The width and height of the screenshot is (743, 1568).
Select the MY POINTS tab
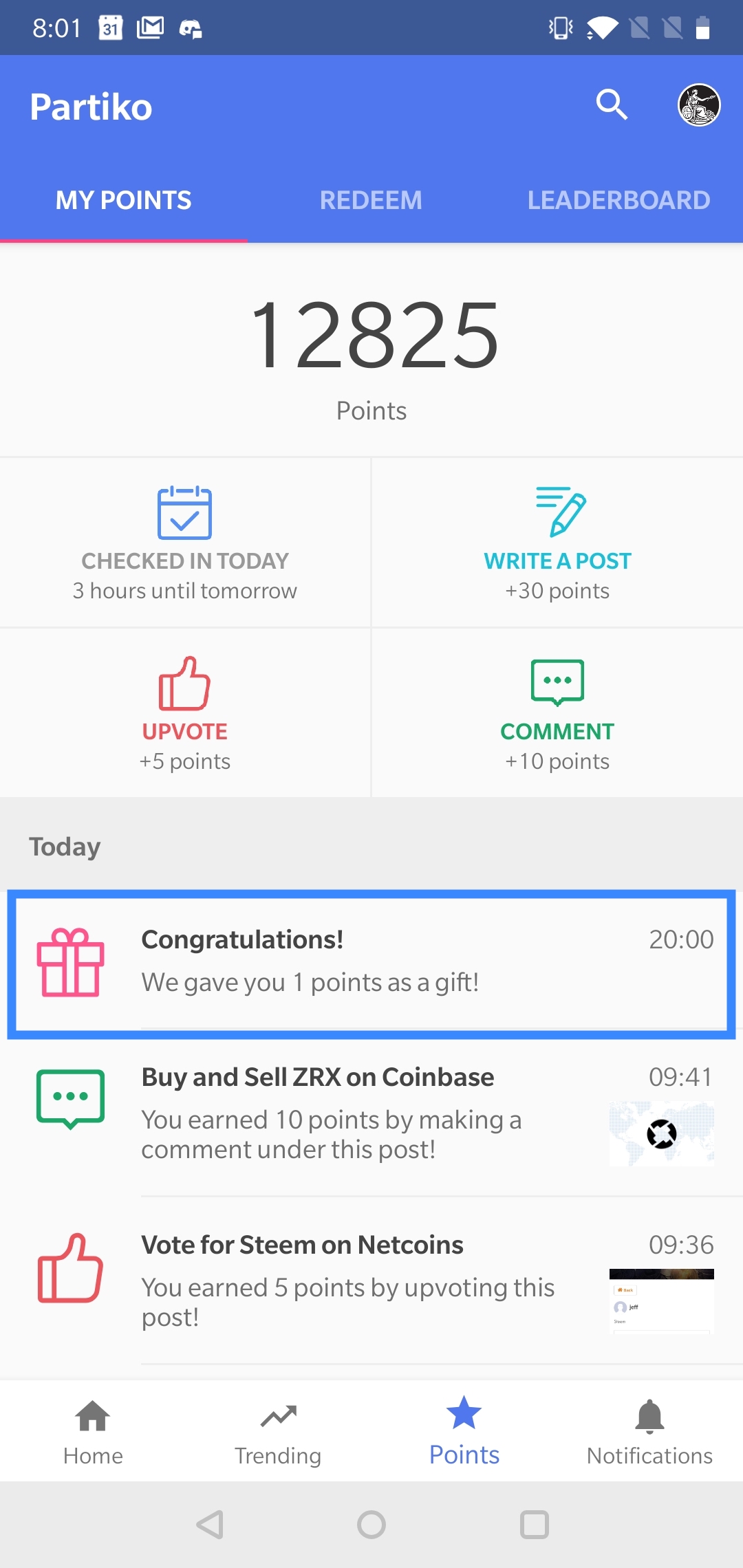coord(124,200)
